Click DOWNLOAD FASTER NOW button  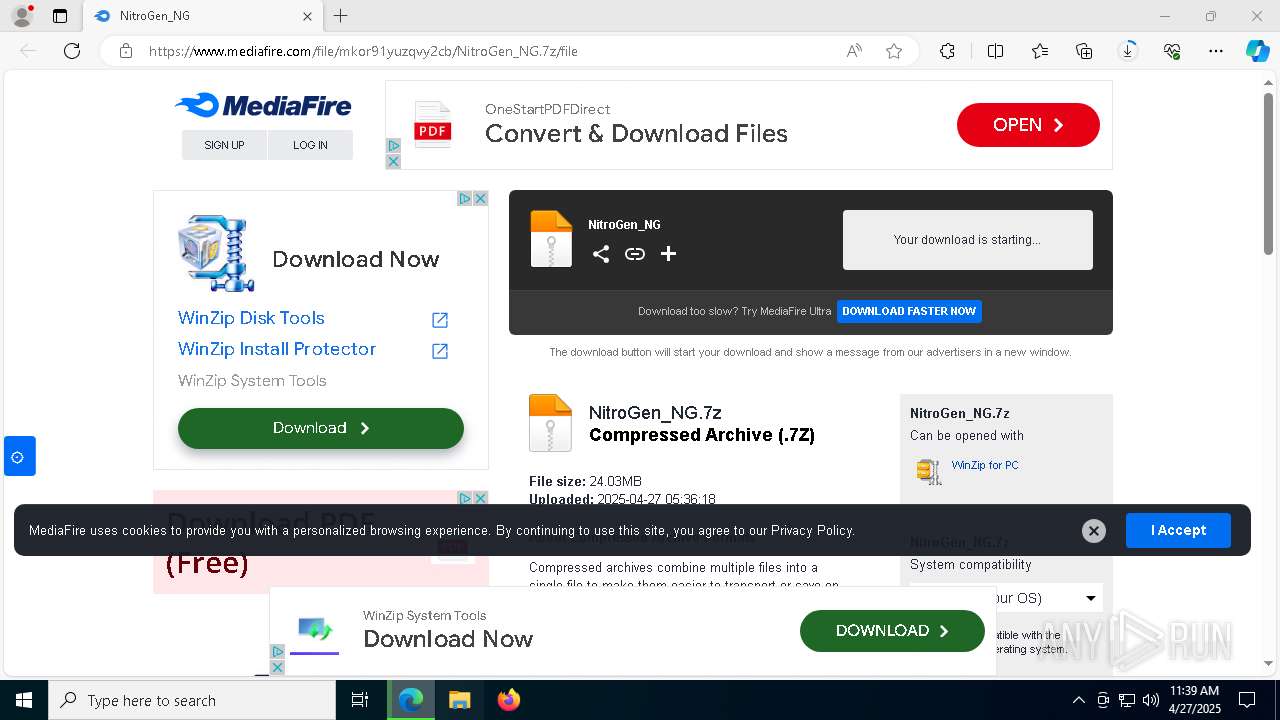coord(909,311)
